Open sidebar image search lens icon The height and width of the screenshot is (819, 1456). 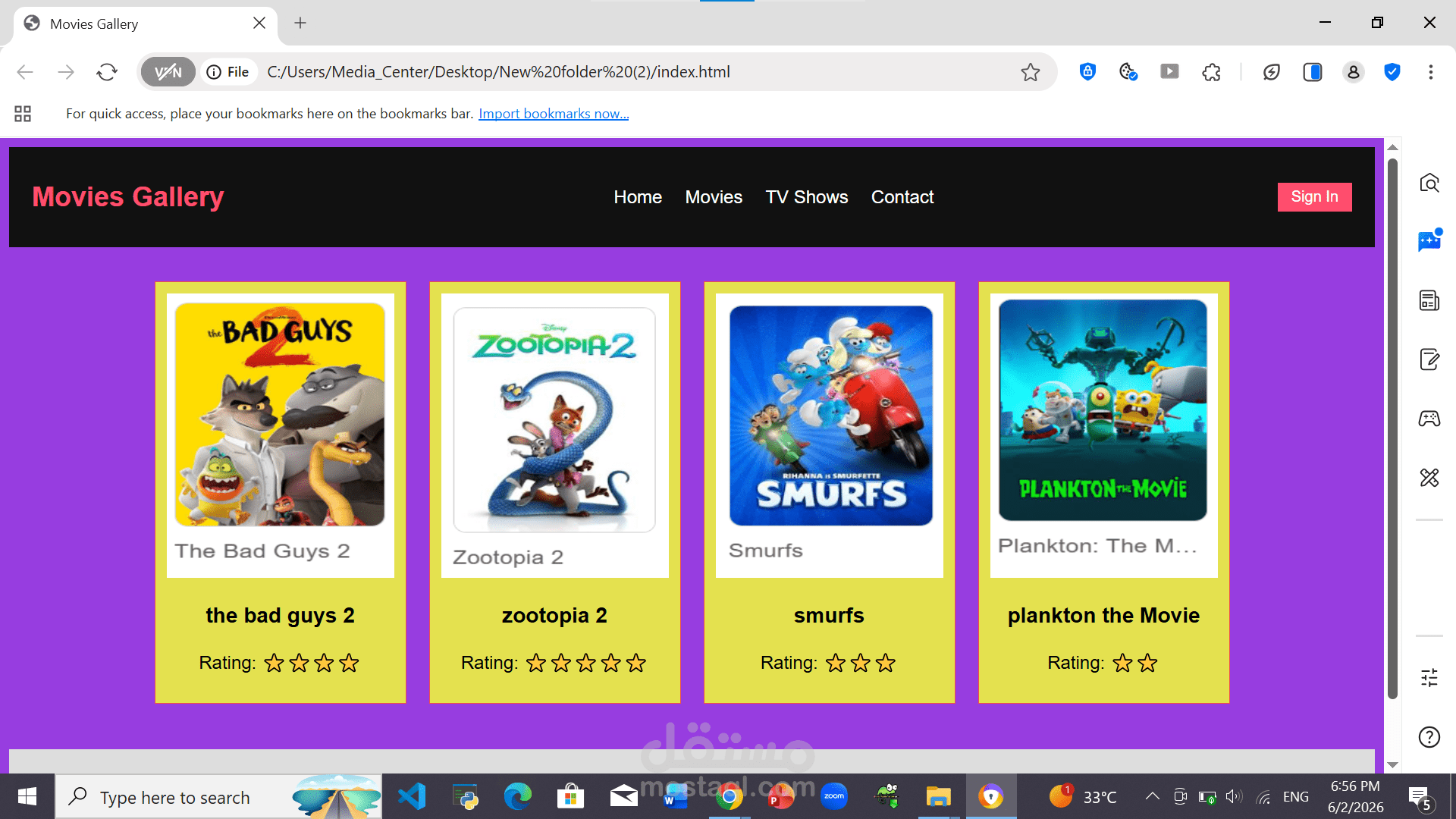pyautogui.click(x=1429, y=183)
